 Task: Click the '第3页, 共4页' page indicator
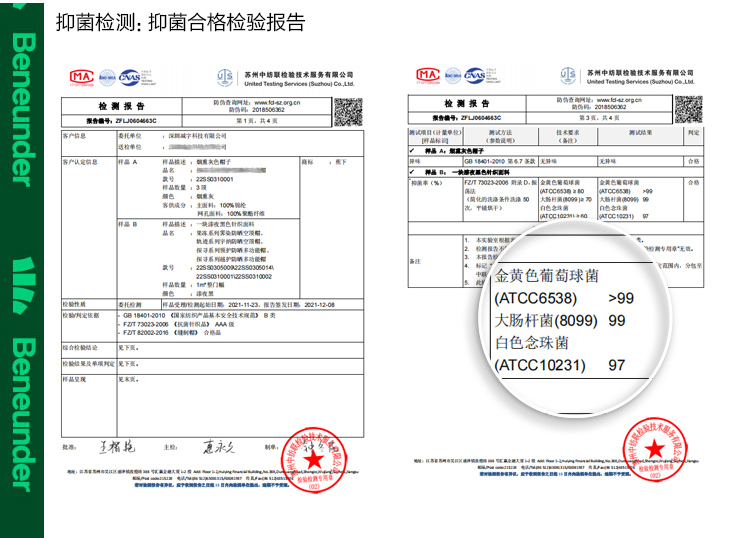[599, 118]
